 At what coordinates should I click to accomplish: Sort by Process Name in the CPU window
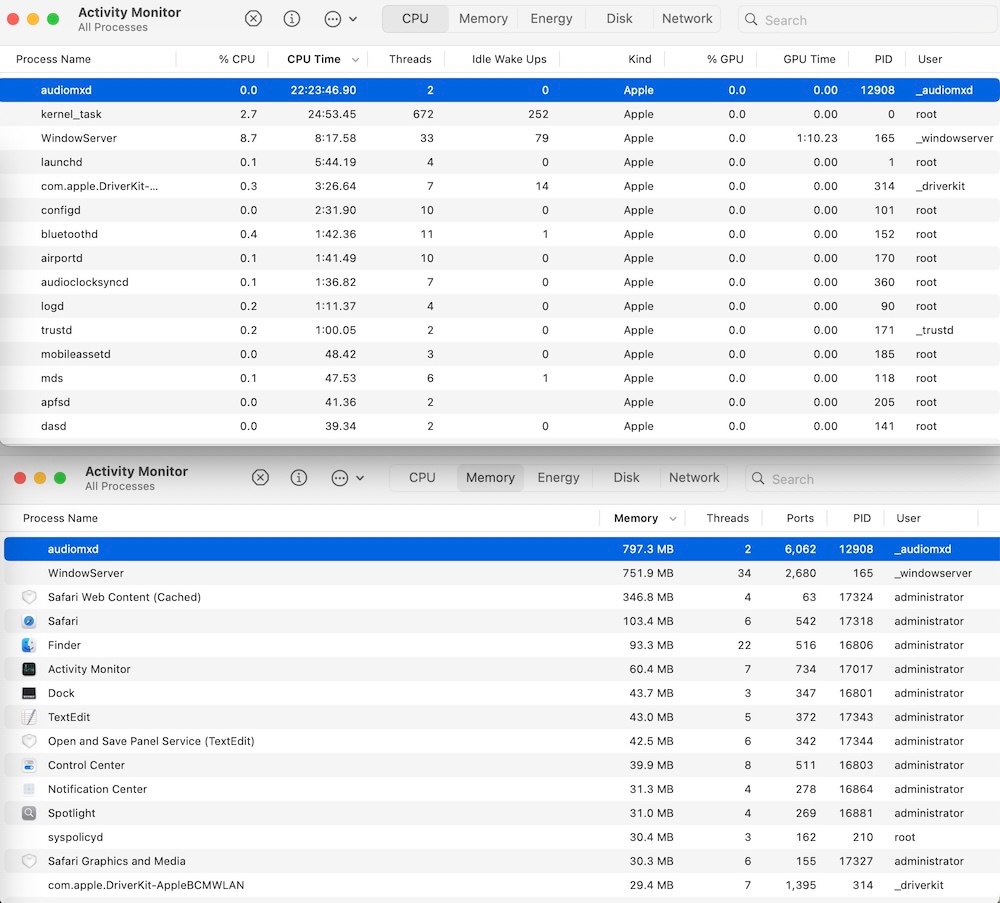[88, 59]
